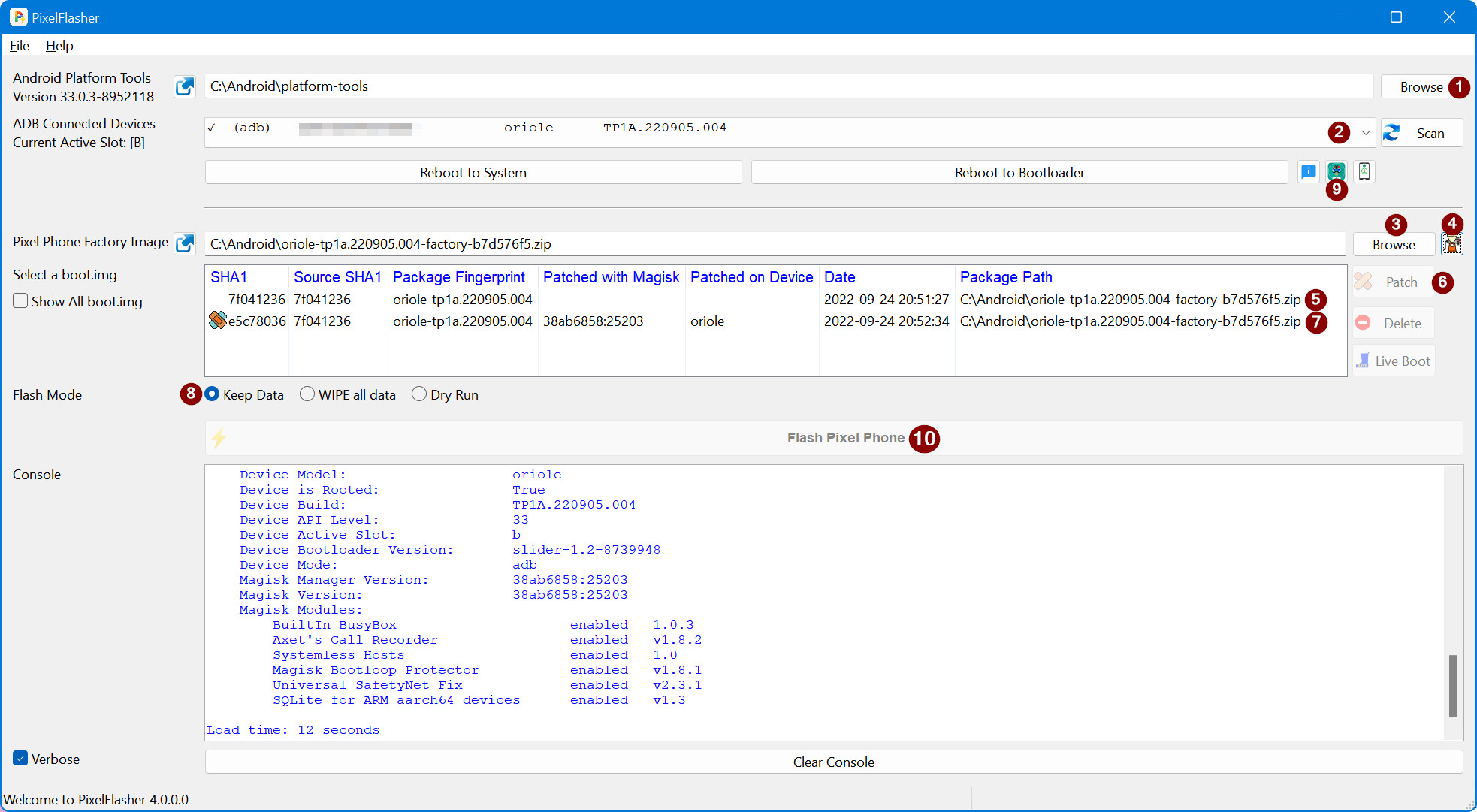
Task: Select patched boot row with SHA1 e5c78036
Action: 775,321
